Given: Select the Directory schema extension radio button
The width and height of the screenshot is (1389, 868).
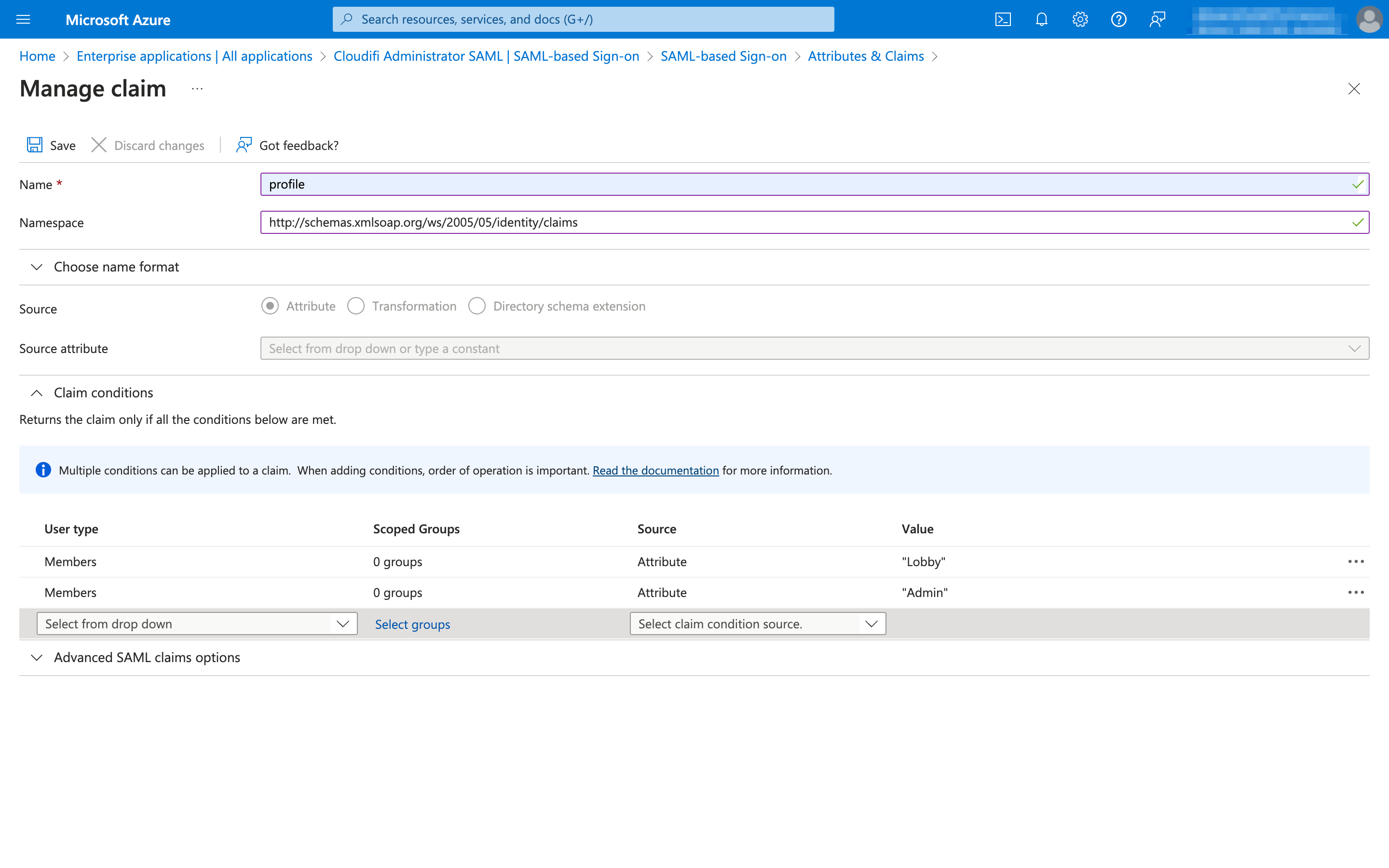Looking at the screenshot, I should pyautogui.click(x=477, y=306).
